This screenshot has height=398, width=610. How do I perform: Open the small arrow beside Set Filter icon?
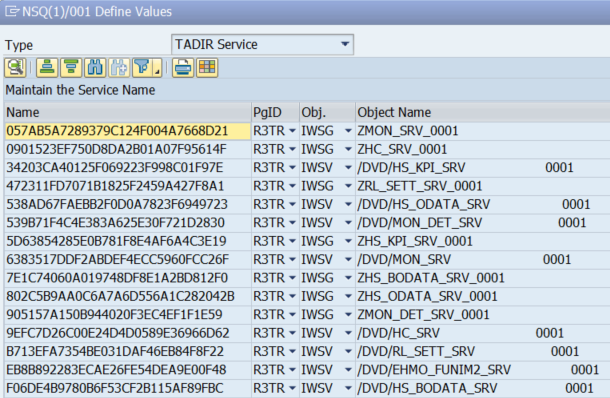[x=157, y=68]
